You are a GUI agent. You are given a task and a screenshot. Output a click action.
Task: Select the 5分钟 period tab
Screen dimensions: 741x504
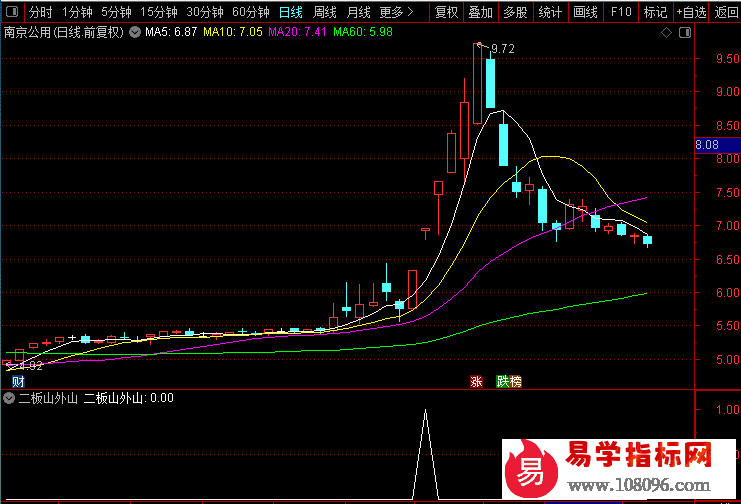116,12
